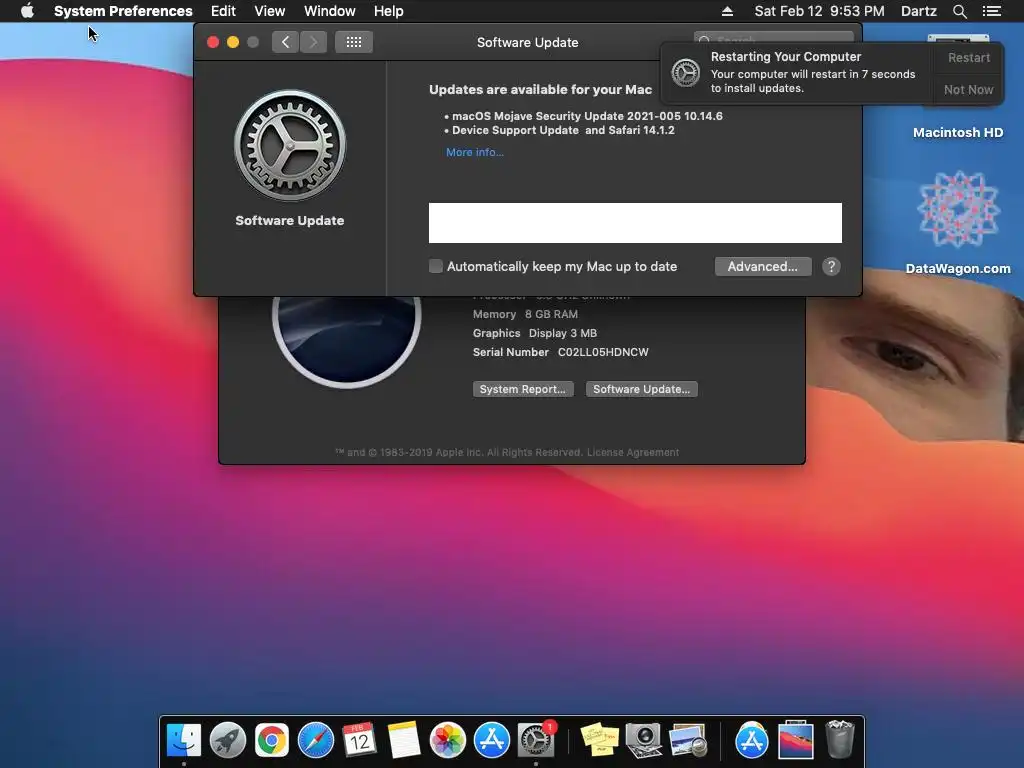Open the Disk Utility-style drive icon in the Dock
Viewport: 1024px width, 768px height.
644,740
